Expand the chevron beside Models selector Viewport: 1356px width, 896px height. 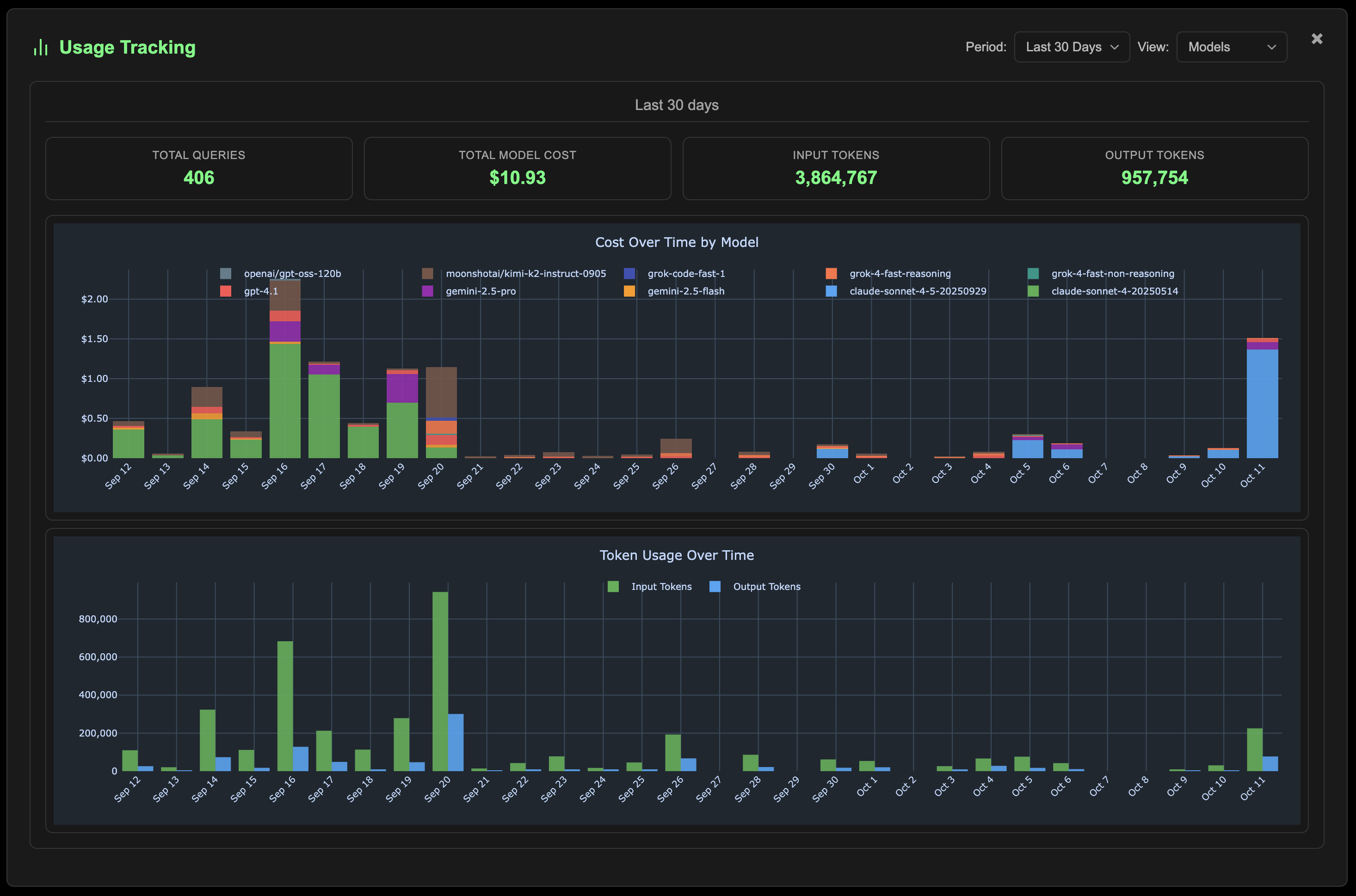pos(1271,48)
